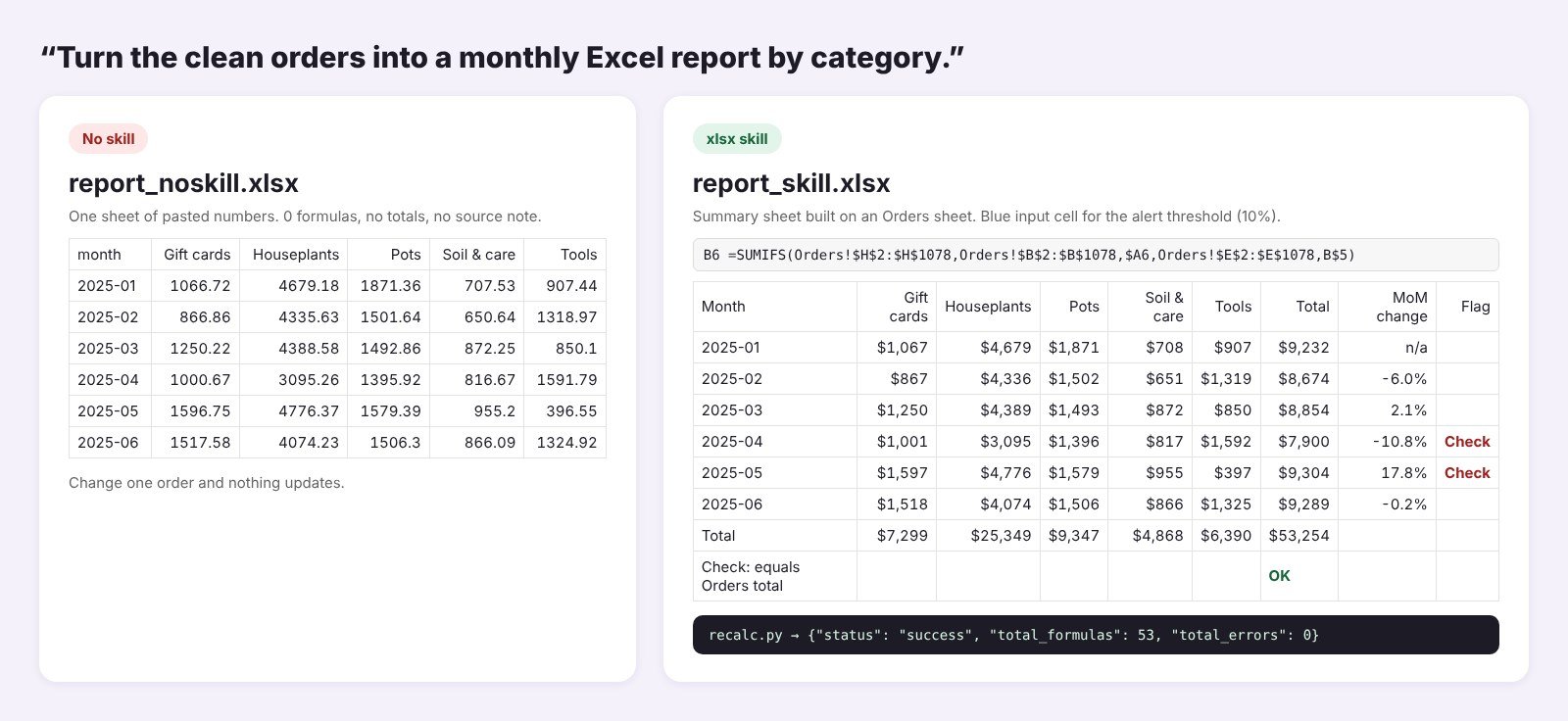This screenshot has height=721, width=1568.
Task: Click the 'Total' column header in skill table
Action: [x=1299, y=307]
